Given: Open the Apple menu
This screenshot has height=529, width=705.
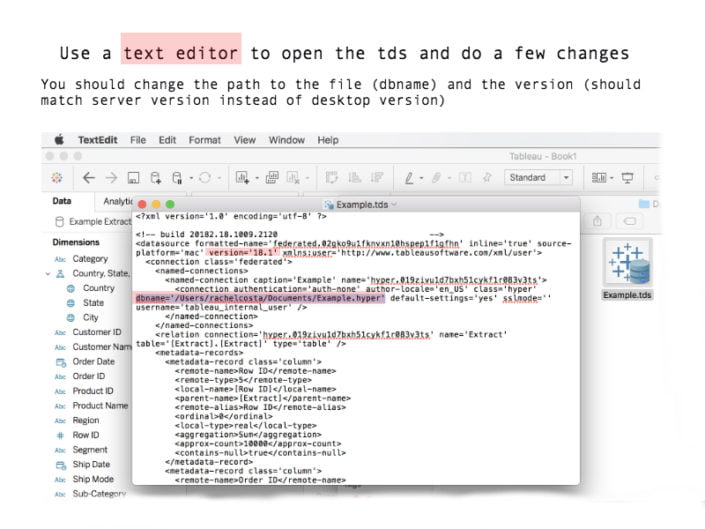Looking at the screenshot, I should (58, 140).
